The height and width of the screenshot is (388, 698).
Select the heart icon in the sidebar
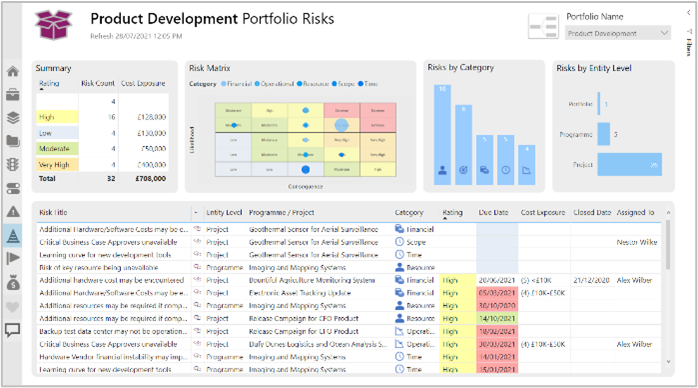click(x=13, y=307)
